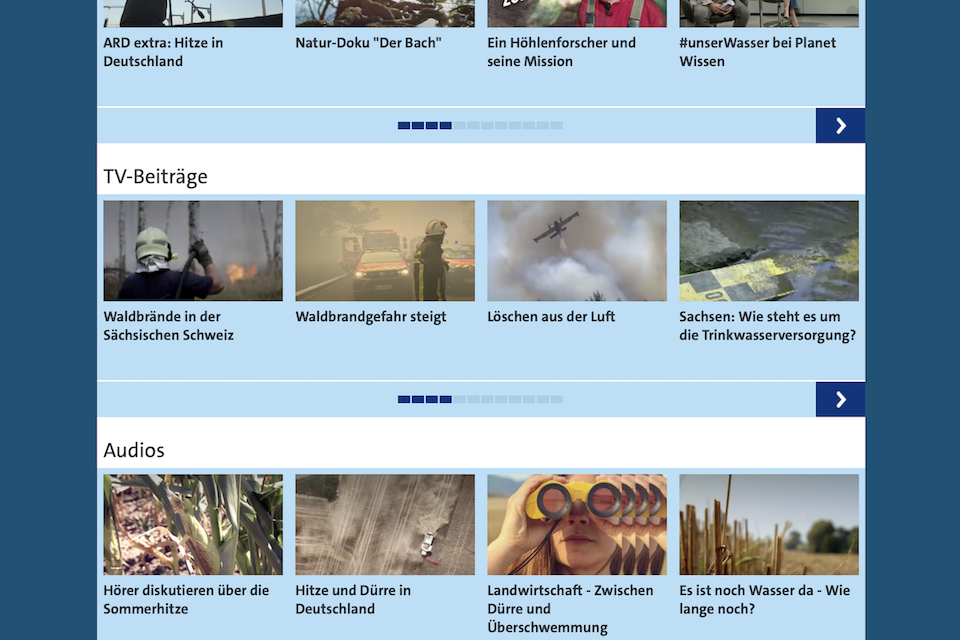This screenshot has height=640, width=960.
Task: Open 'ARD extra: Hitze in Deutschland' link
Action: click(x=163, y=52)
